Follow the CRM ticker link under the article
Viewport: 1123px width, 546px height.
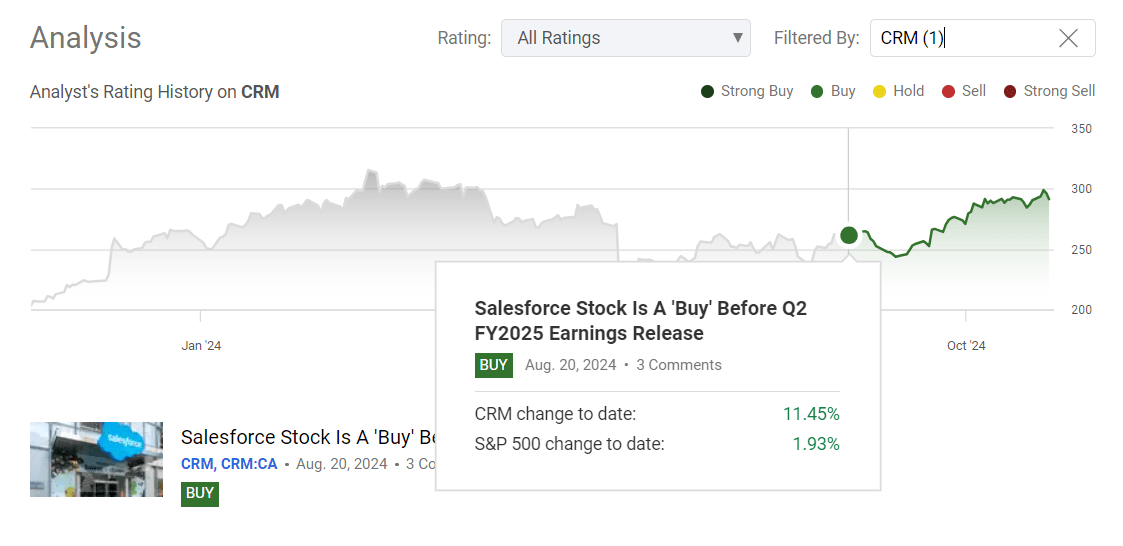[196, 464]
